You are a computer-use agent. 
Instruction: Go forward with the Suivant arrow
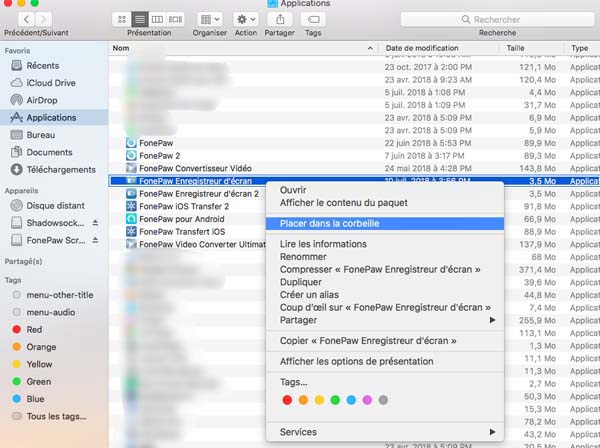coord(44,19)
